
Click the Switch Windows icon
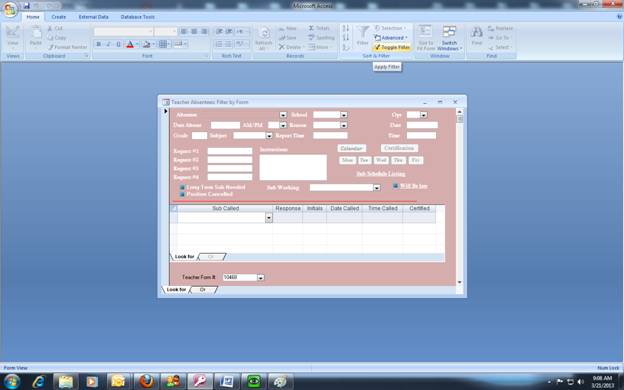point(449,32)
